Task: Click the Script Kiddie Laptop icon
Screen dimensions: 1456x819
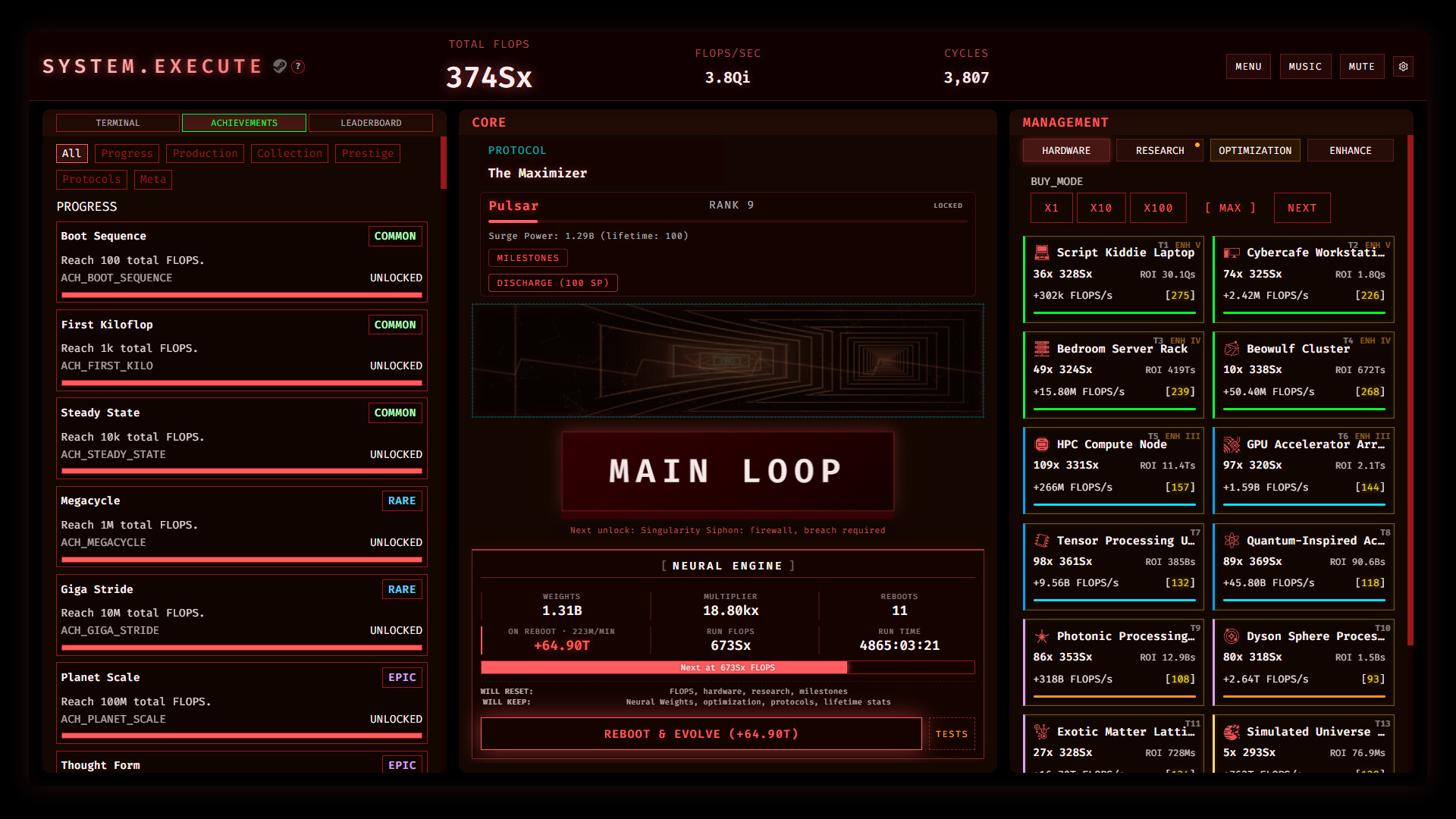Action: [x=1042, y=253]
